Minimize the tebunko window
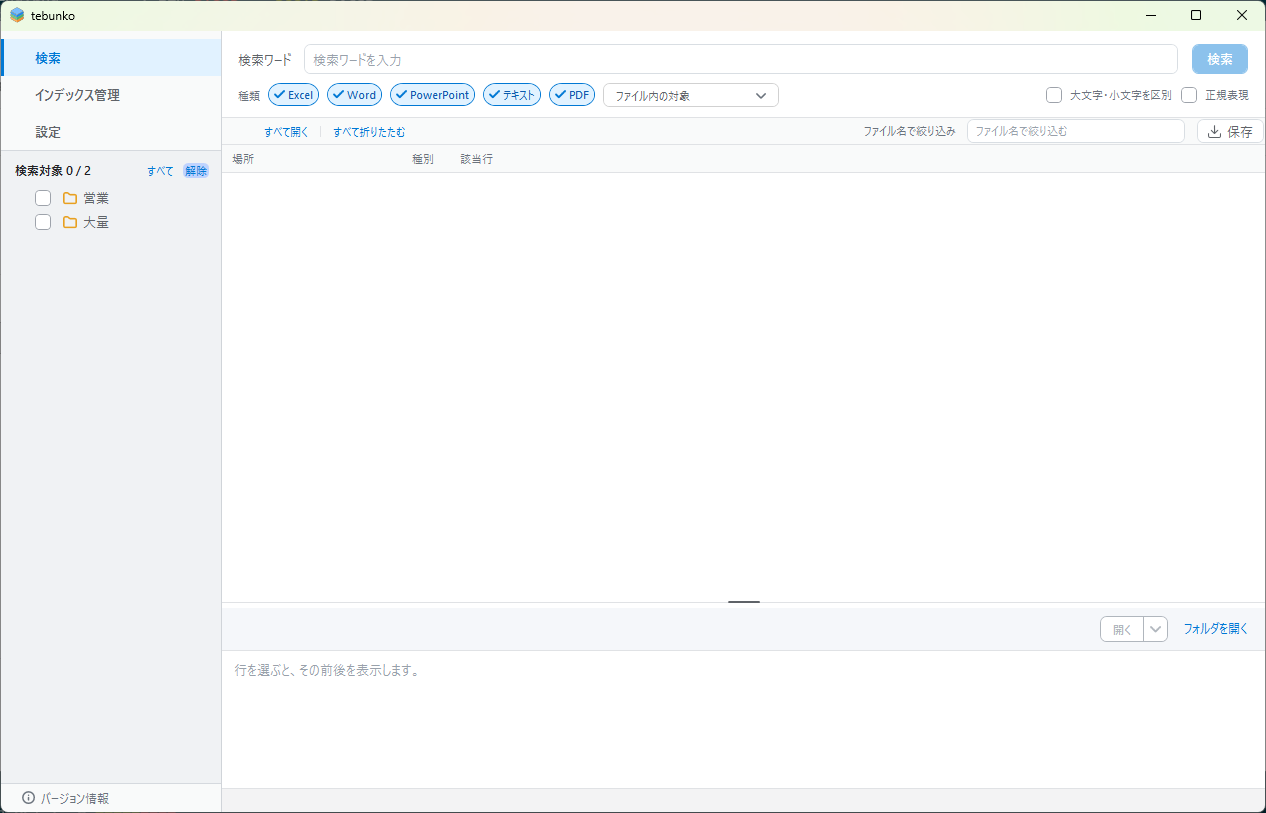The width and height of the screenshot is (1266, 813). [x=1150, y=15]
